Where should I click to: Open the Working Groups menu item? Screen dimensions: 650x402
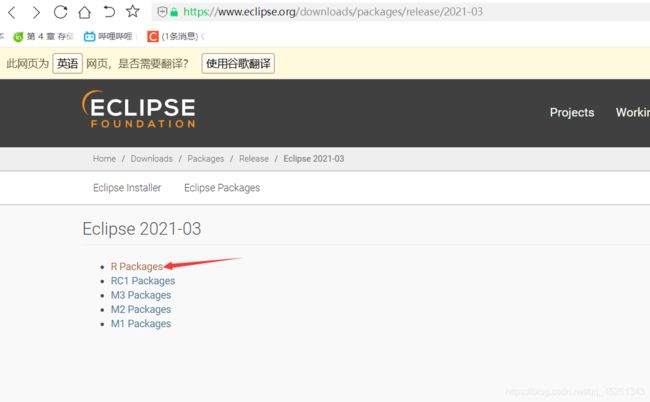[x=633, y=112]
